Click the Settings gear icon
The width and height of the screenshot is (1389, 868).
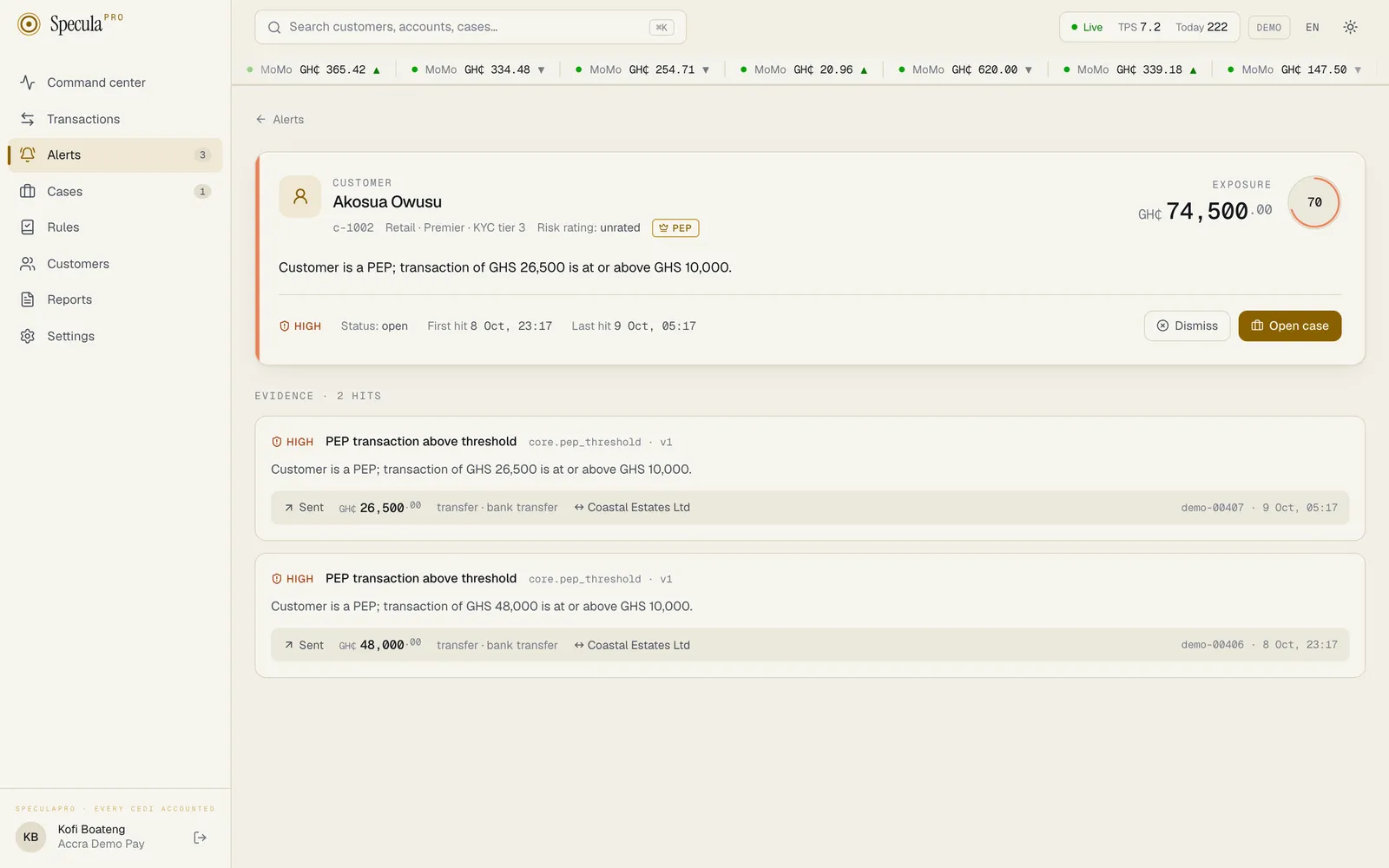click(x=28, y=336)
